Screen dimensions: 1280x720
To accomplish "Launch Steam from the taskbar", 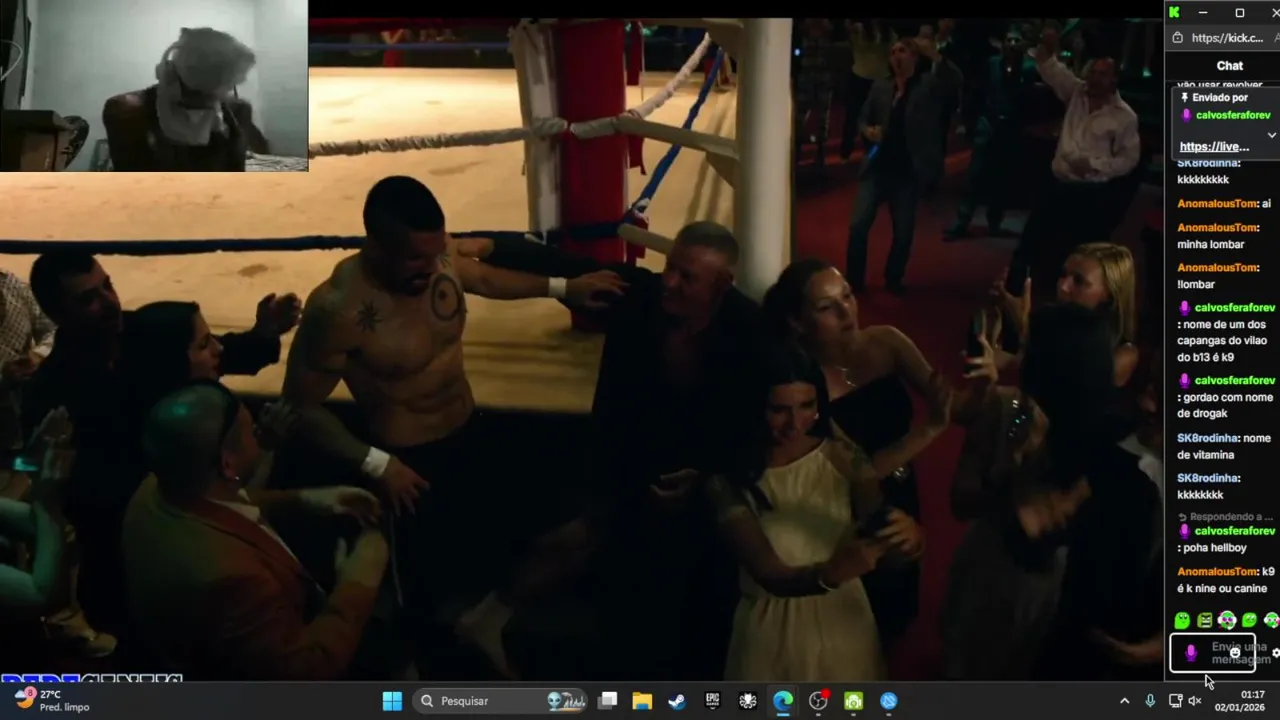I will tap(677, 701).
